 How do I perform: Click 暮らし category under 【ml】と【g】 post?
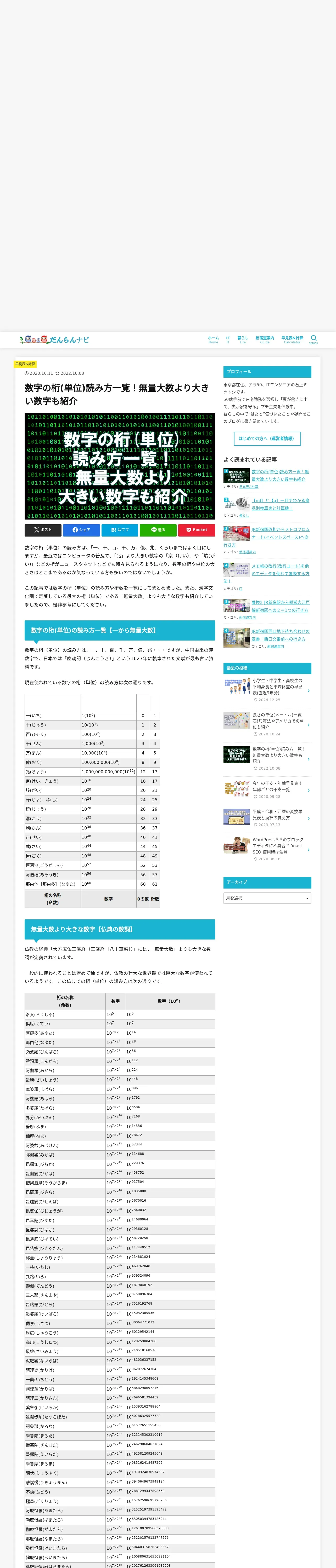point(244,516)
